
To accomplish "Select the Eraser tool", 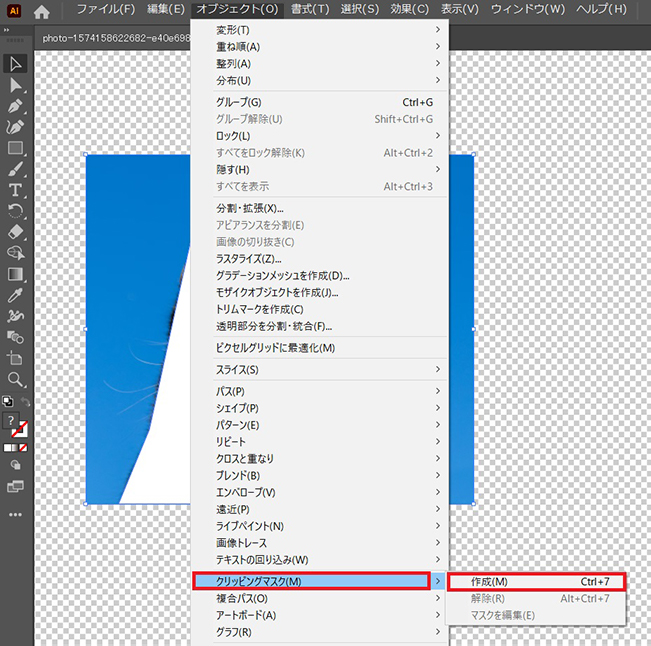I will pyautogui.click(x=15, y=232).
